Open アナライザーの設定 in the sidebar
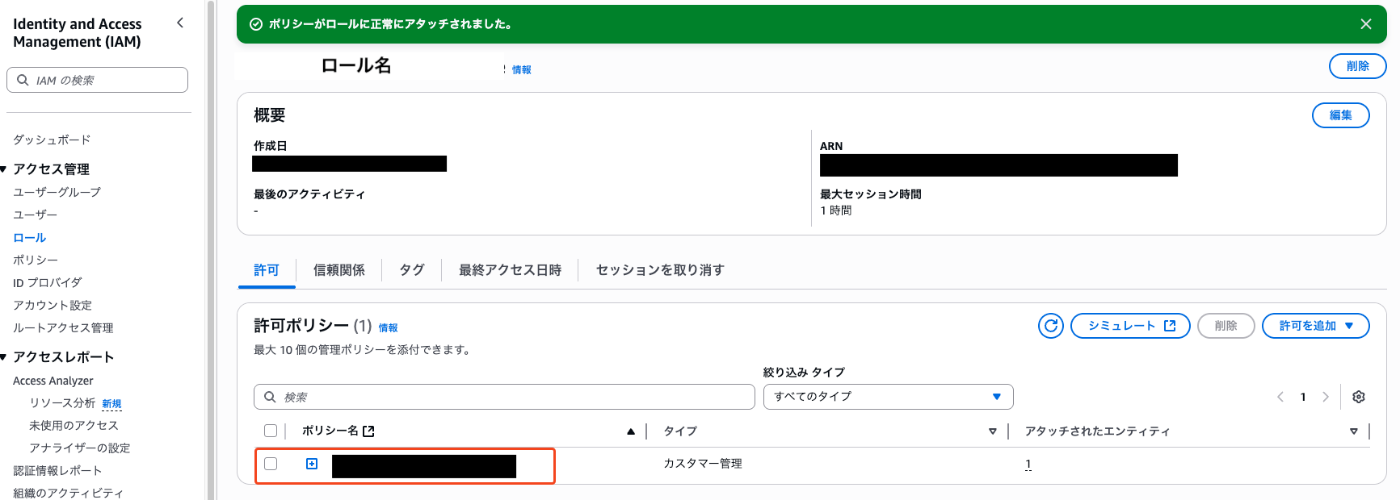Viewport: 1400px width, 500px height. point(80,448)
